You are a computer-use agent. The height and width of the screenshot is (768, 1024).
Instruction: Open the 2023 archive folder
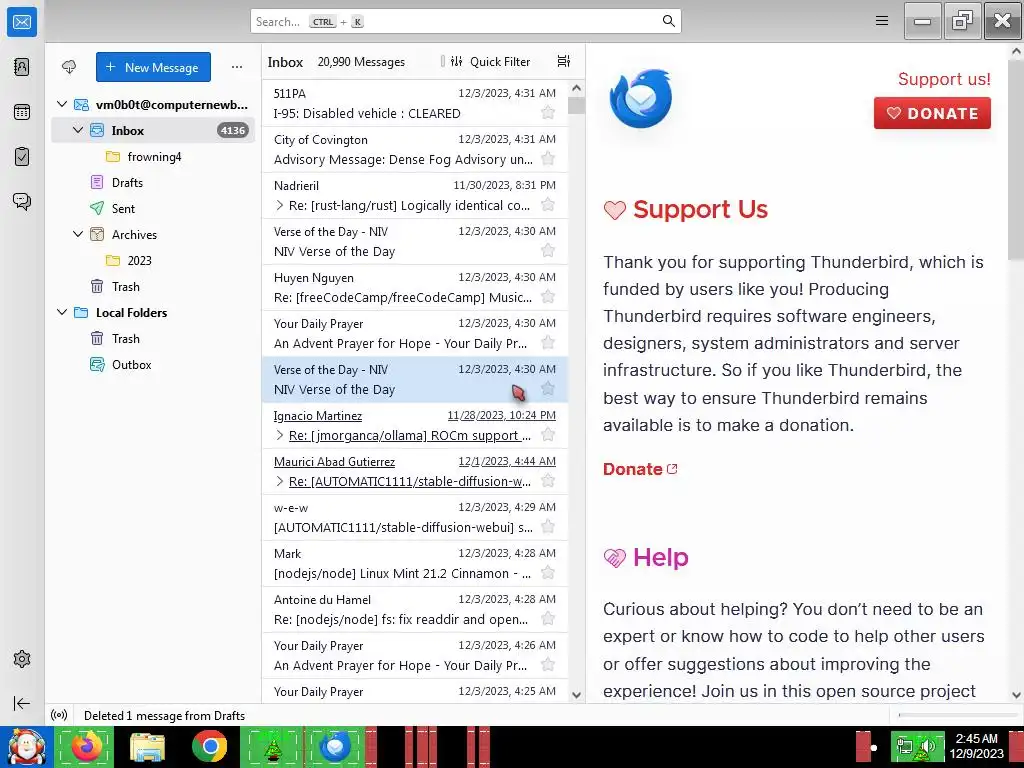click(x=153, y=260)
